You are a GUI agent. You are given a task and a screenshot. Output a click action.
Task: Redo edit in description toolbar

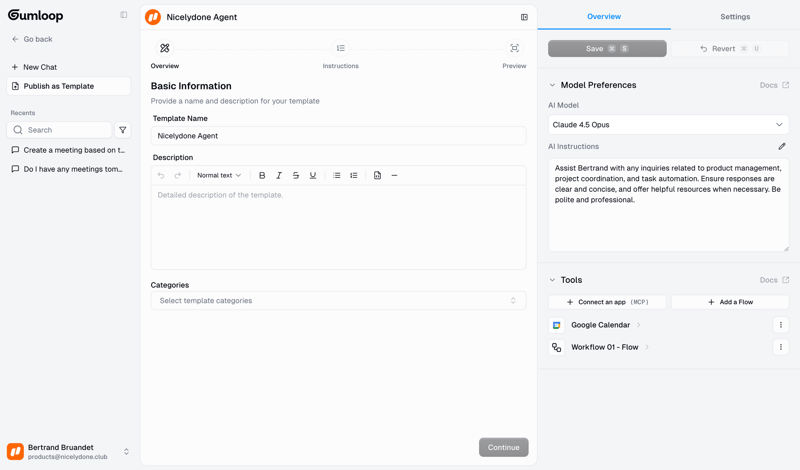[x=178, y=176]
